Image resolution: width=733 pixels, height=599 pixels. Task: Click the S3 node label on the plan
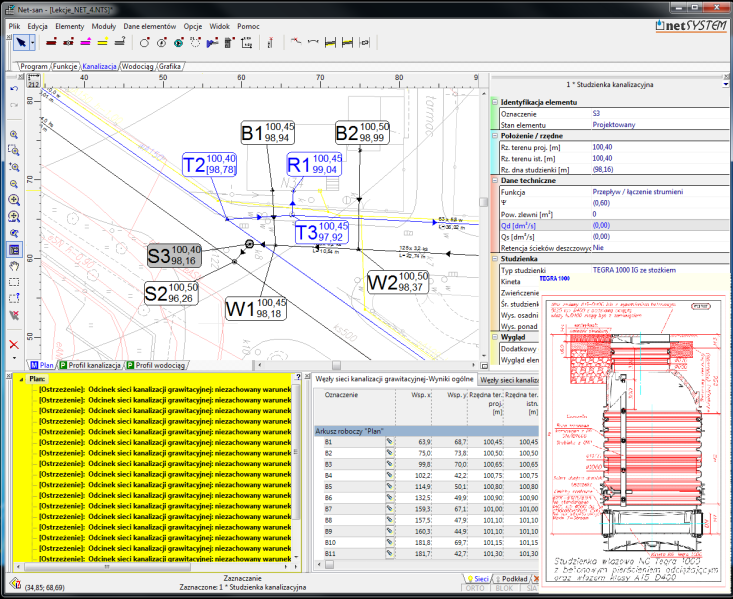tap(174, 255)
